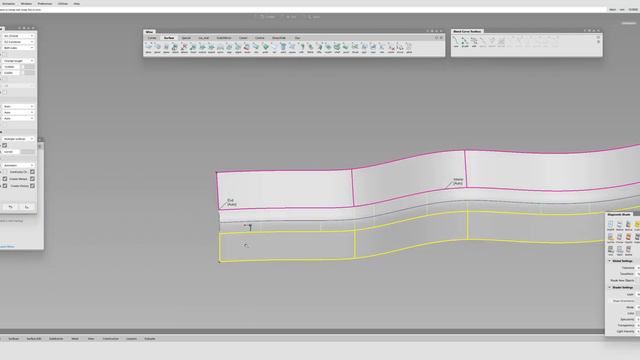Pick the square surface tool icon

(292, 47)
